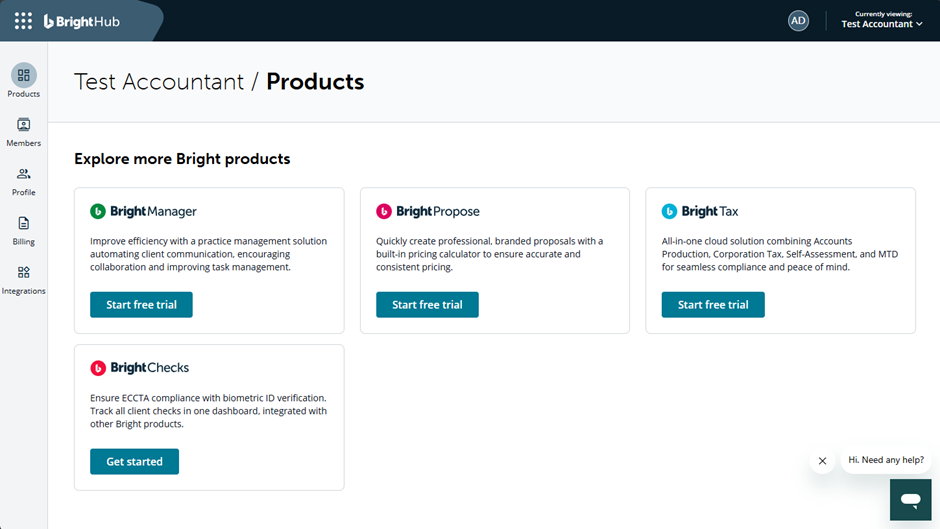Click the BrightPropose description text
940x529 pixels.
489,254
